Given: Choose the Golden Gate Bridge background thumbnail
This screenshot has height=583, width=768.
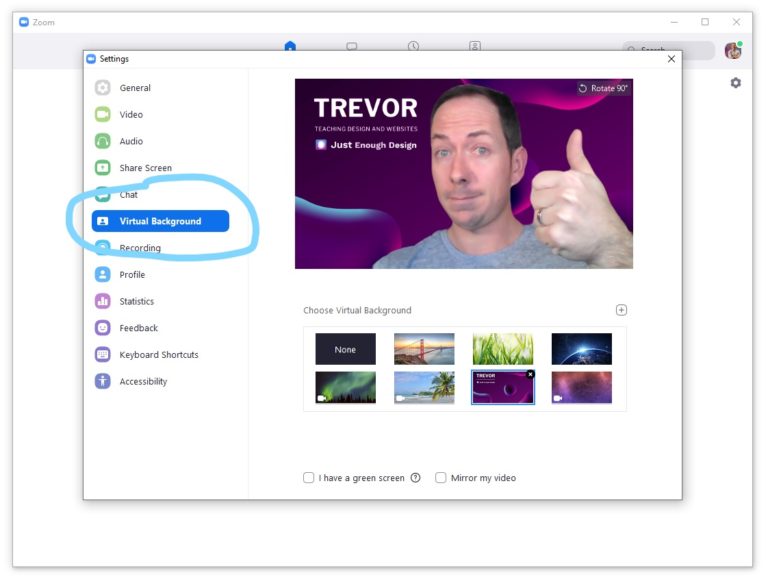Looking at the screenshot, I should (x=424, y=349).
